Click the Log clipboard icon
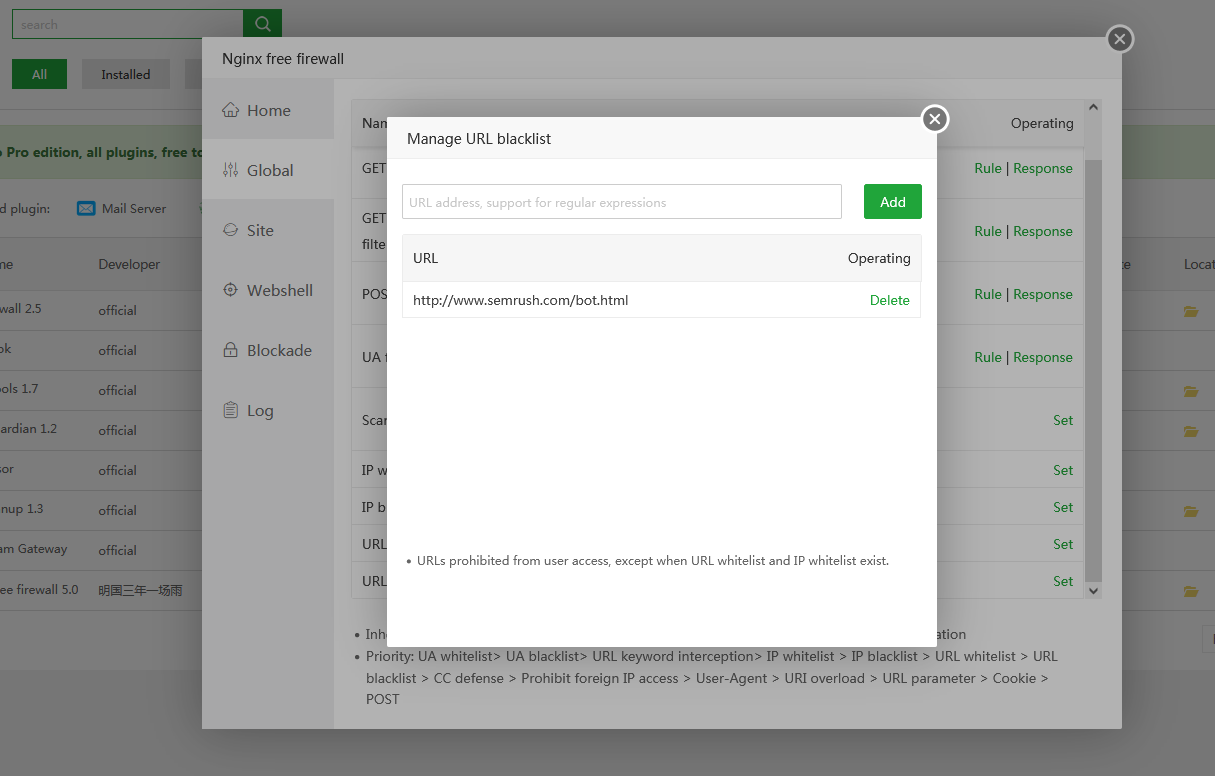The height and width of the screenshot is (776, 1215). tap(231, 410)
